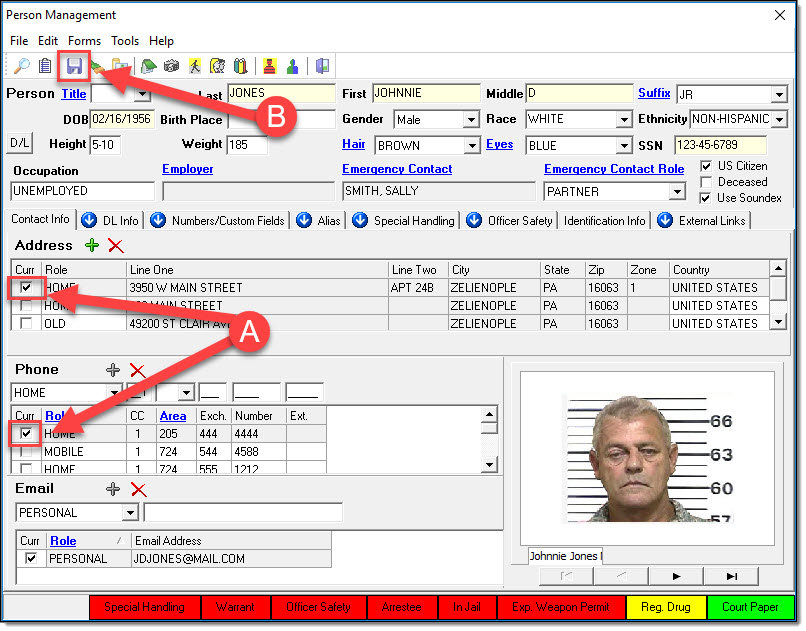806x631 pixels.
Task: Add a new address with green plus
Action: pos(92,245)
